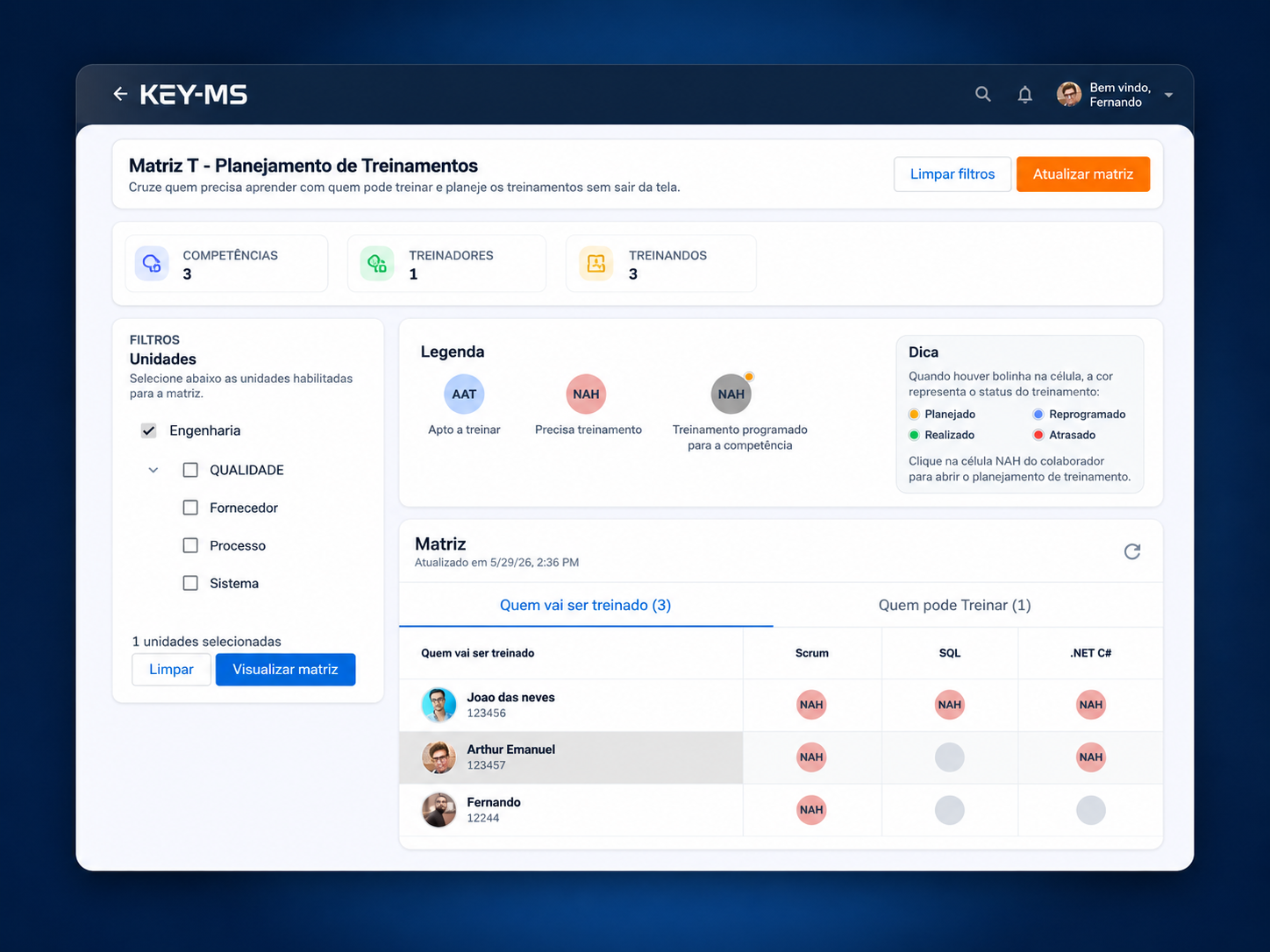
Task: Collapse the QUALIDADE tree chevron
Action: [x=153, y=470]
